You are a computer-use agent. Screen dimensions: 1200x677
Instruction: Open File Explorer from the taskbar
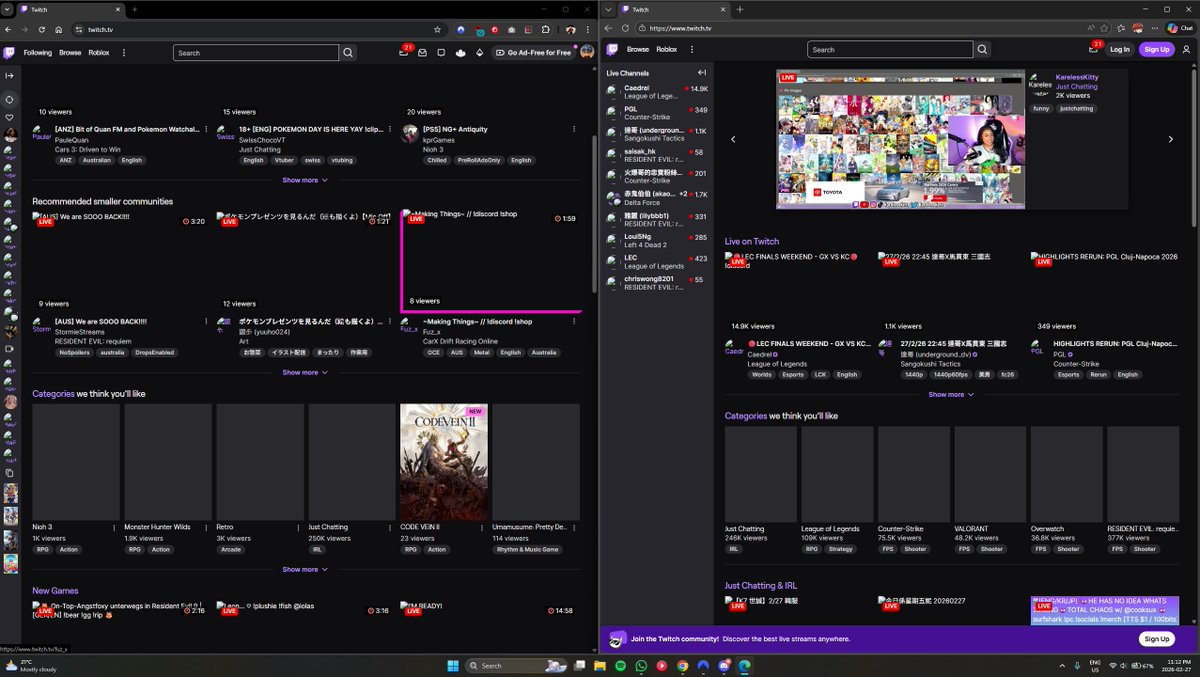click(600, 665)
